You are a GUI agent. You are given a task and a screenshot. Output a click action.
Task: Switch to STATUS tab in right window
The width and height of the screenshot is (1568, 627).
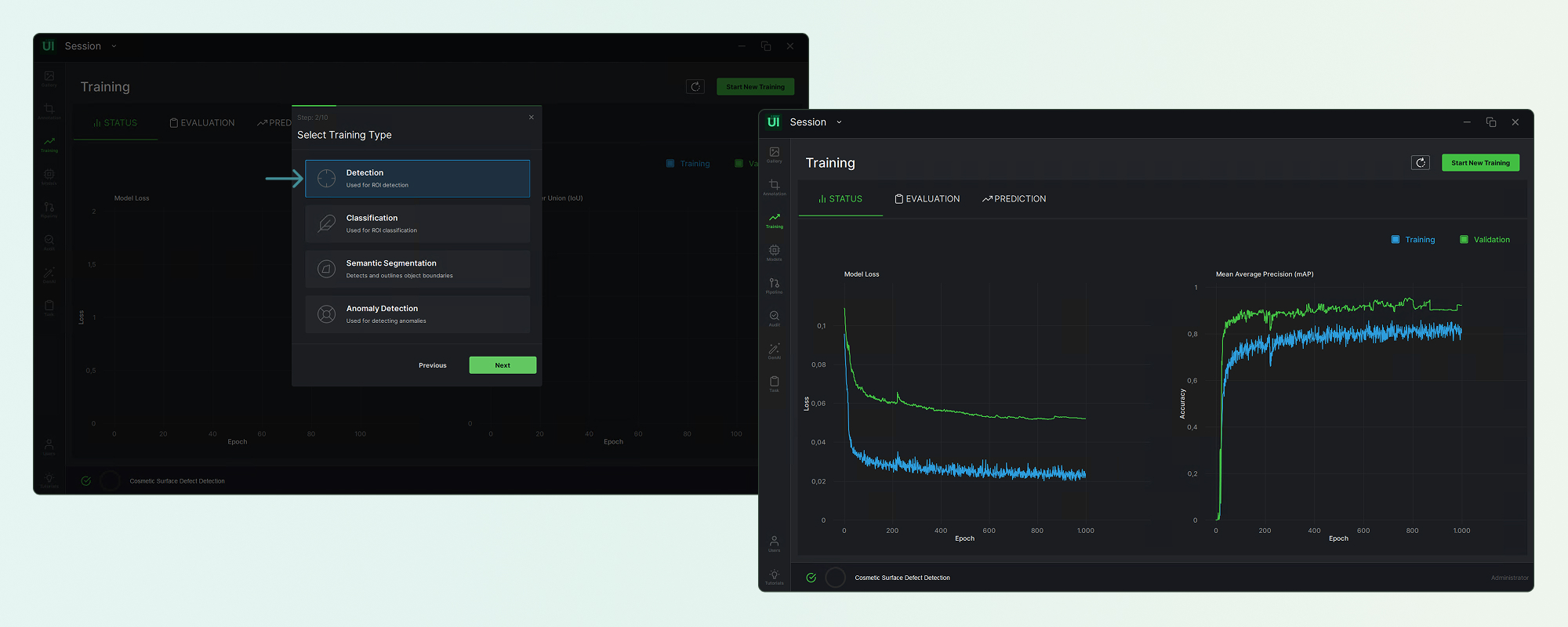tap(840, 199)
